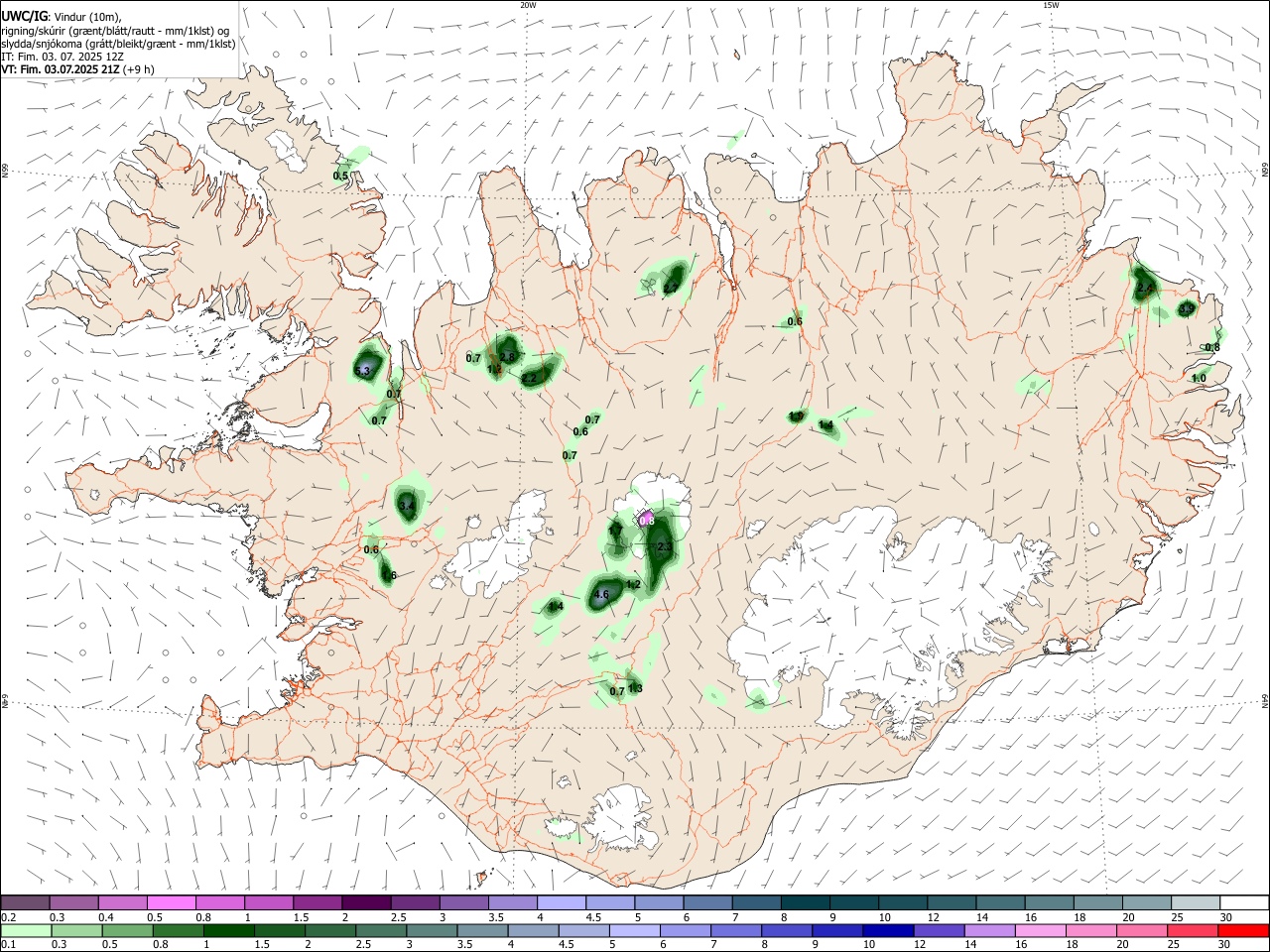Pick the lavender swatch between 14 and 16 in lower legend
1270x952 pixels.
point(990,930)
